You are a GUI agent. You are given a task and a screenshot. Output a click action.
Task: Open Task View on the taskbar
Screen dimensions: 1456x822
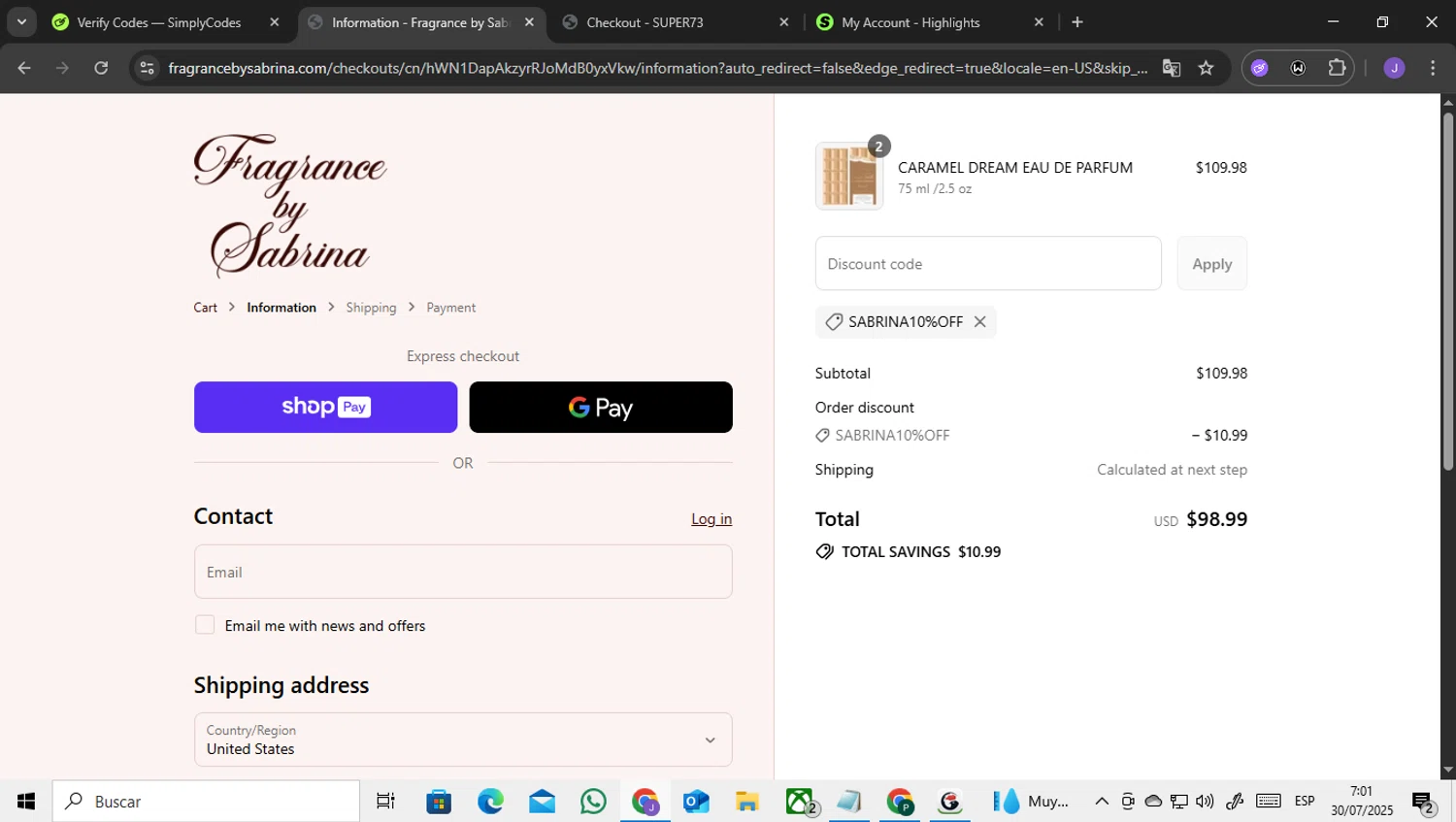click(x=385, y=801)
